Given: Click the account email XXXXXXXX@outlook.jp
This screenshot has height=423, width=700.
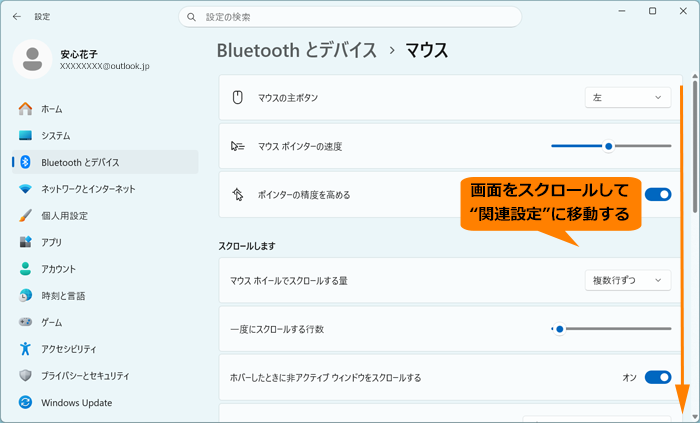Looking at the screenshot, I should click(104, 66).
